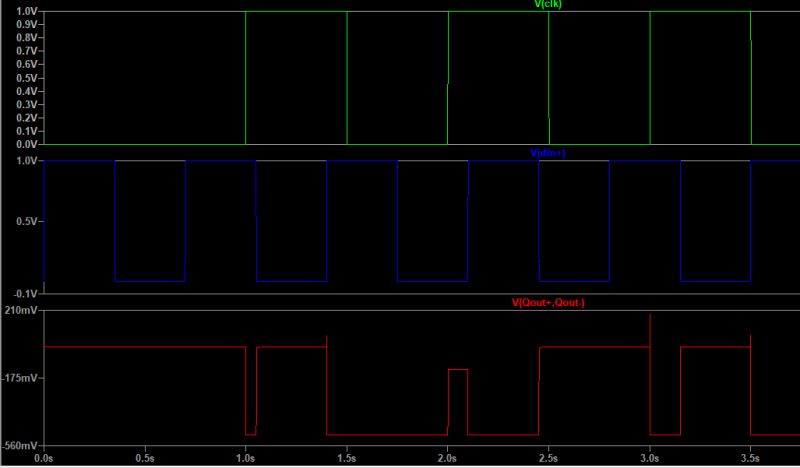Click the 0.1V vertical axis label
Image resolution: width=800 pixels, height=468 pixels.
(27, 131)
